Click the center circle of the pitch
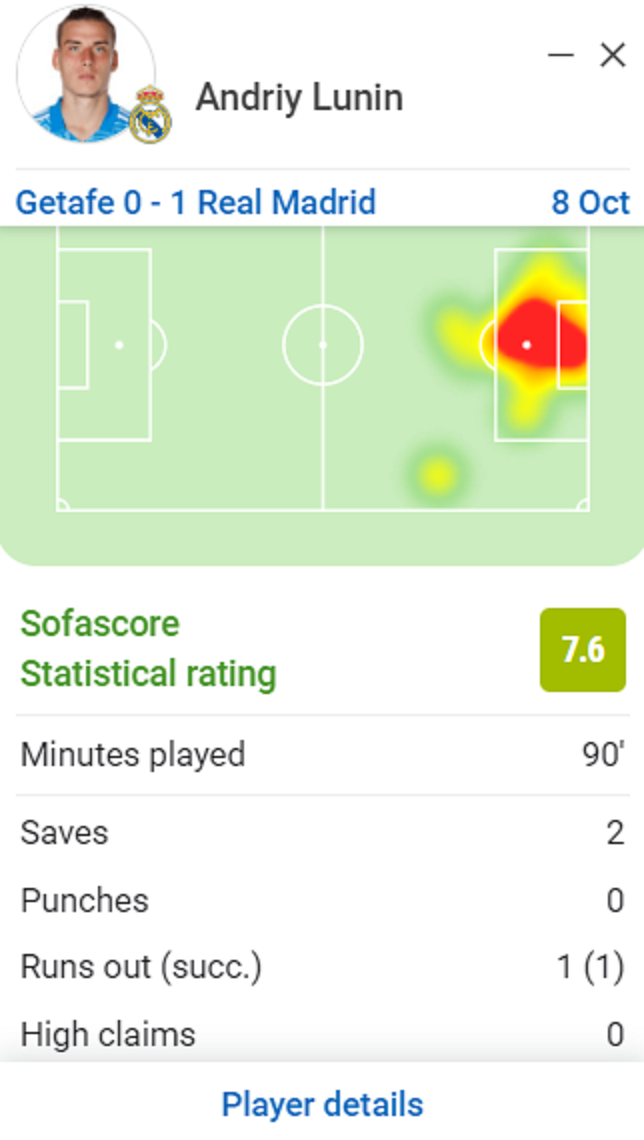The width and height of the screenshot is (644, 1140). (322, 345)
